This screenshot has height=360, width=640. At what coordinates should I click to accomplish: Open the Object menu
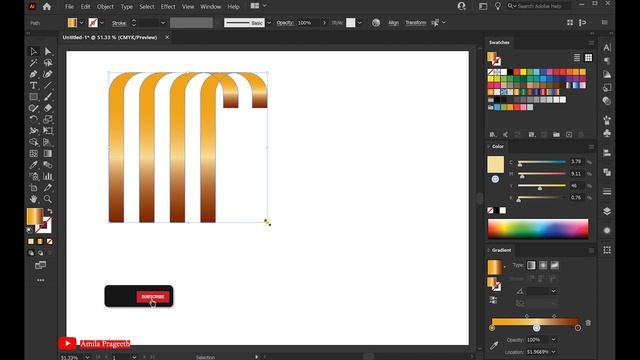tap(105, 7)
